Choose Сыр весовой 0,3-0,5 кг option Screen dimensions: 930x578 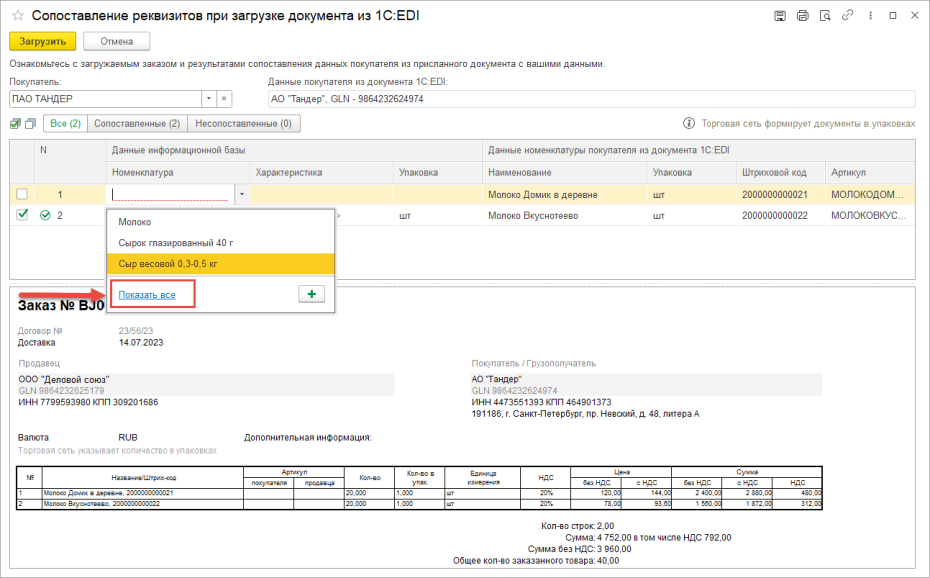pos(221,264)
